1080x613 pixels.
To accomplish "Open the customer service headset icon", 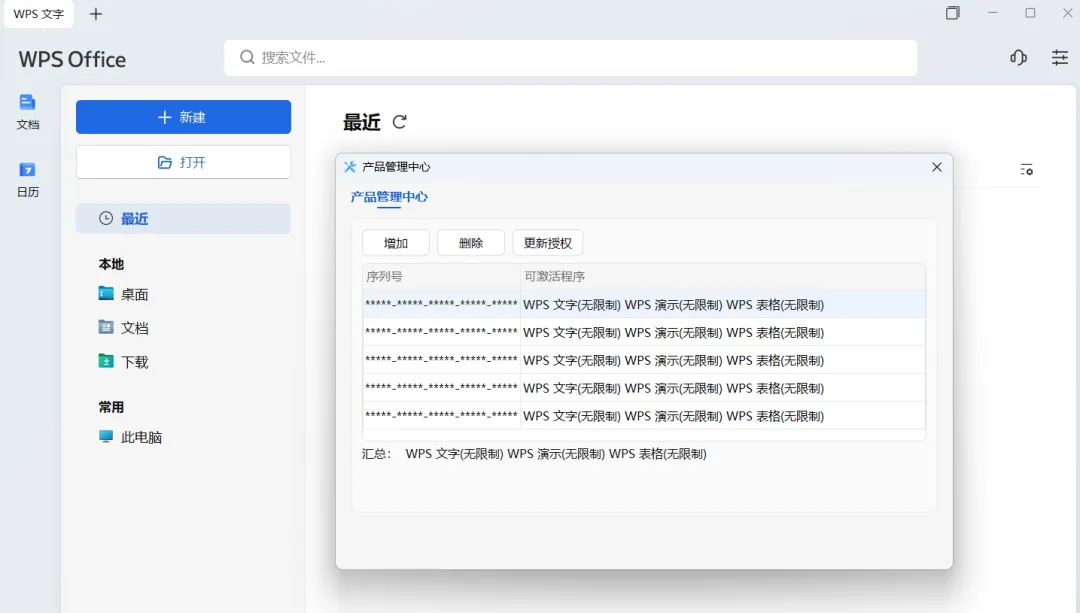I will (1019, 58).
